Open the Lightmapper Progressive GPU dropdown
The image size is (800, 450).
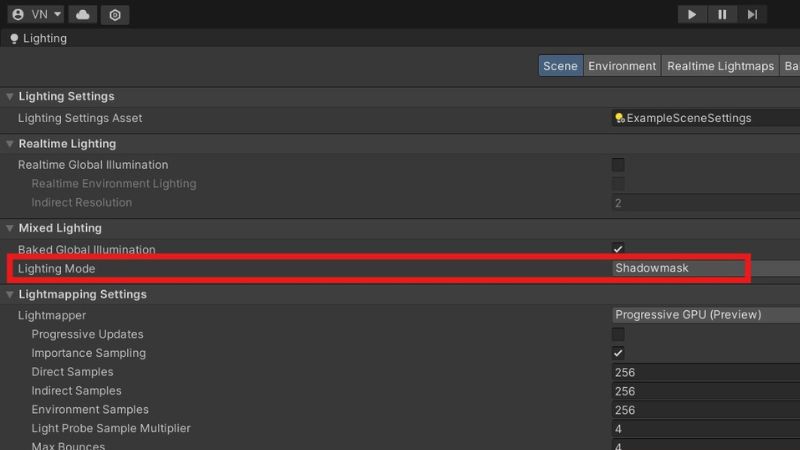(x=706, y=315)
